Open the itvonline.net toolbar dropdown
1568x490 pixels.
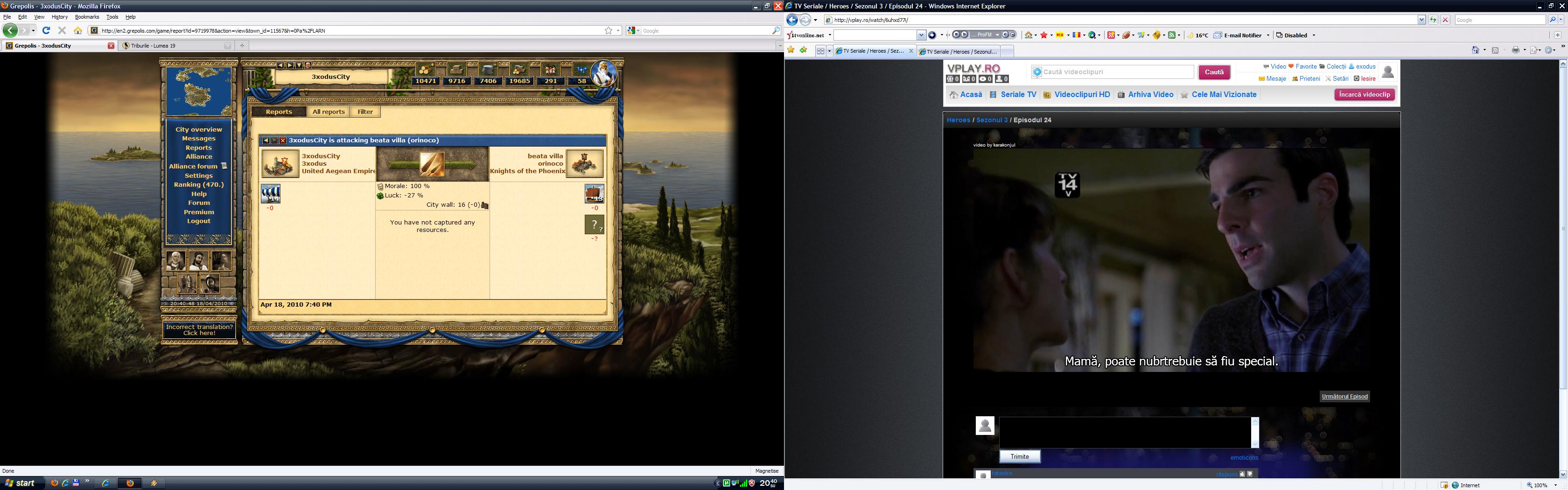830,35
